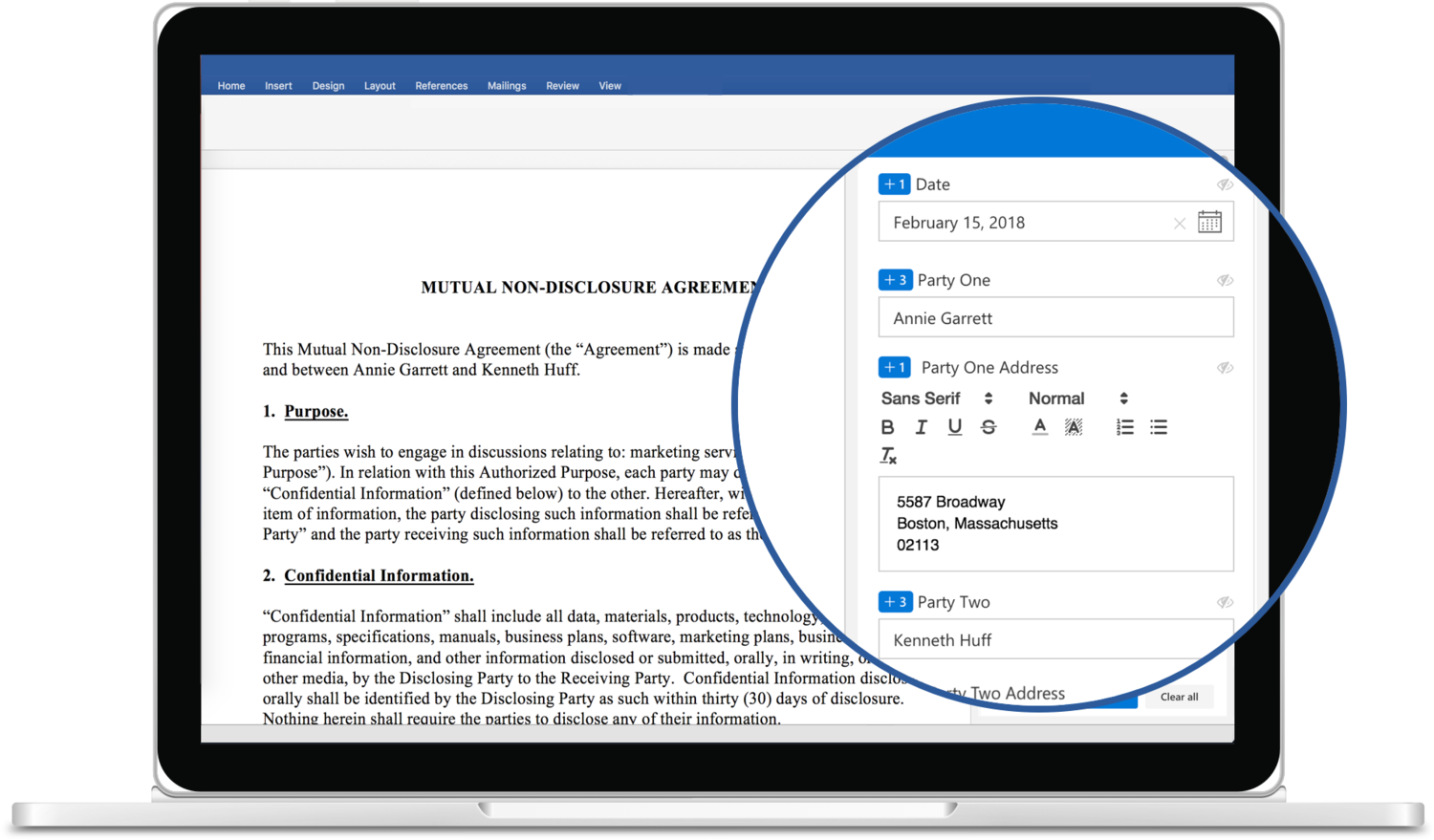This screenshot has height=840, width=1434.
Task: Clear the date field with X icon
Action: pyautogui.click(x=1180, y=224)
